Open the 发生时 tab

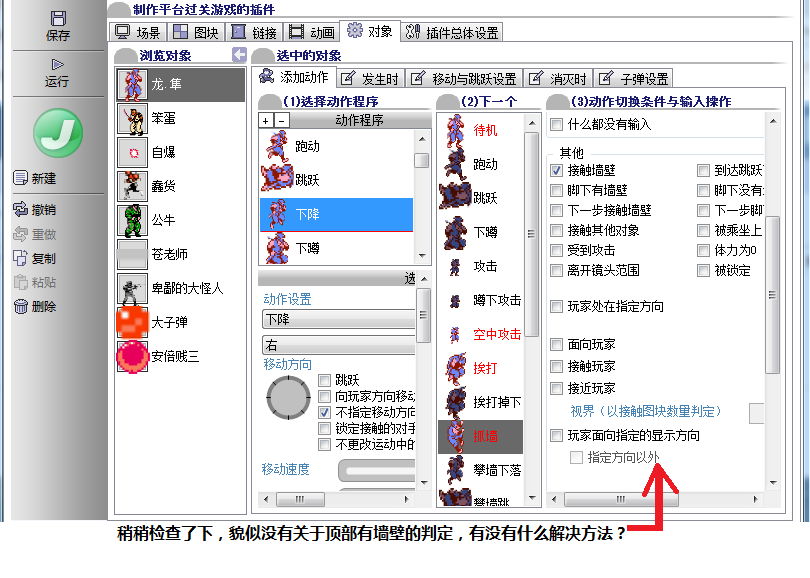coord(370,79)
